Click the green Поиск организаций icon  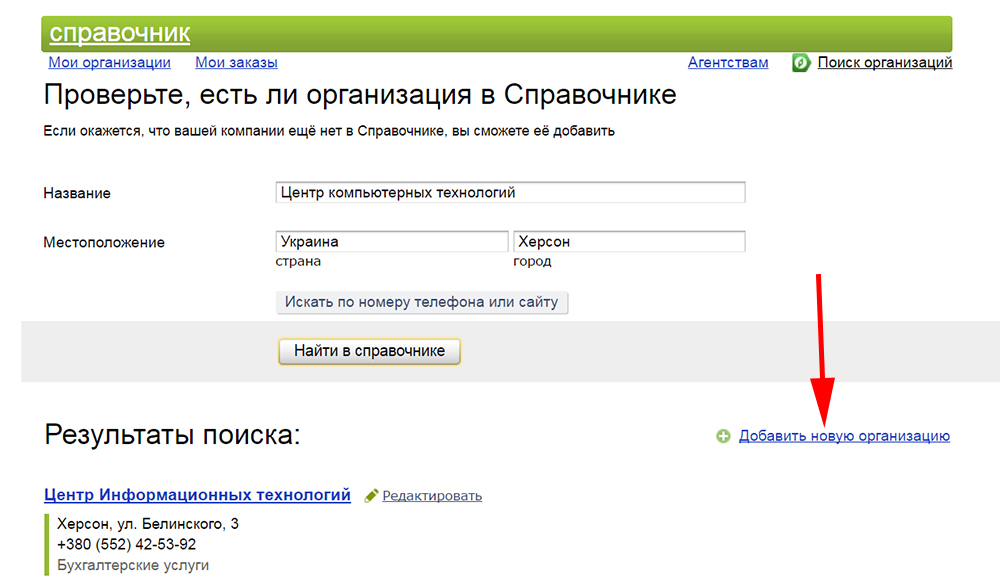(801, 63)
